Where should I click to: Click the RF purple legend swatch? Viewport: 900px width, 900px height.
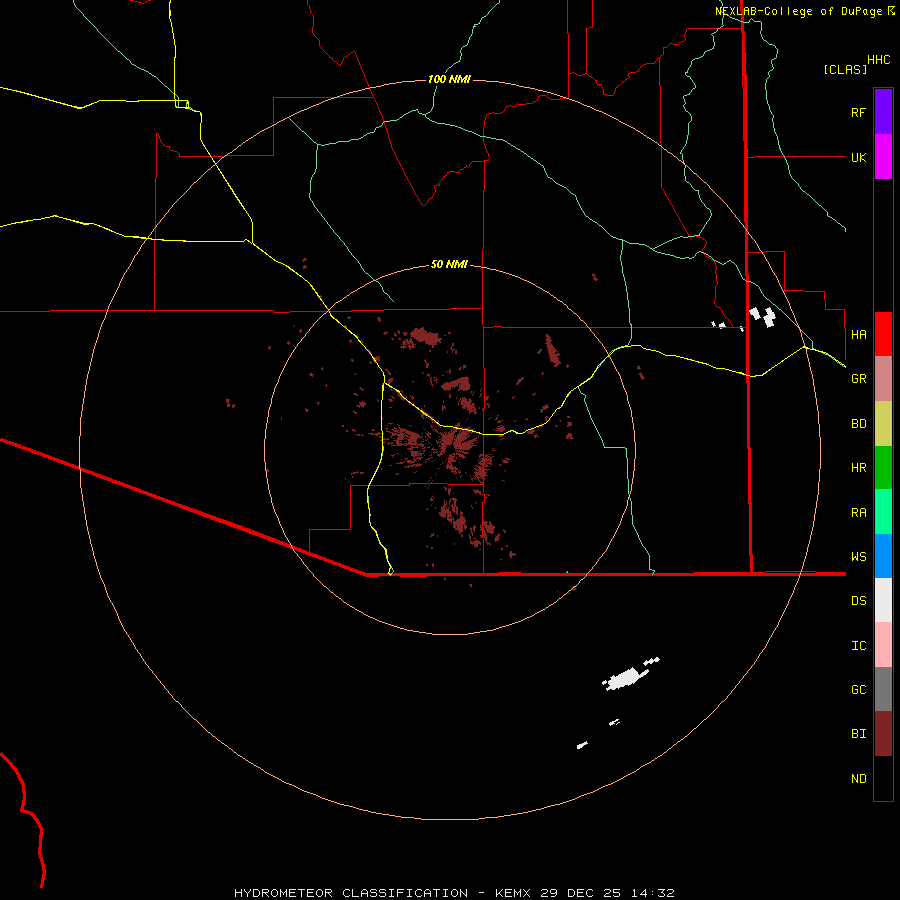coord(883,112)
